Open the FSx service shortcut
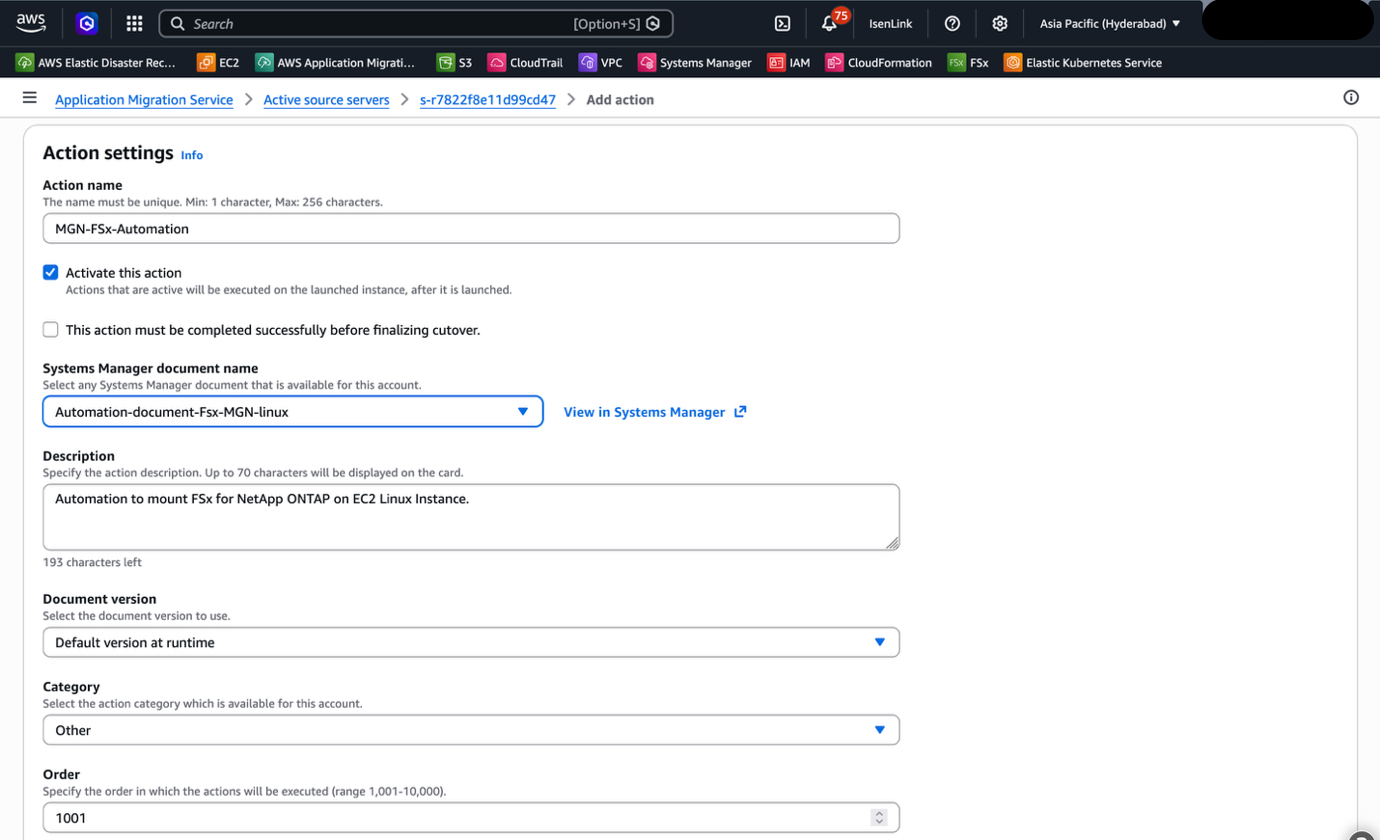The height and width of the screenshot is (840, 1380). click(968, 62)
